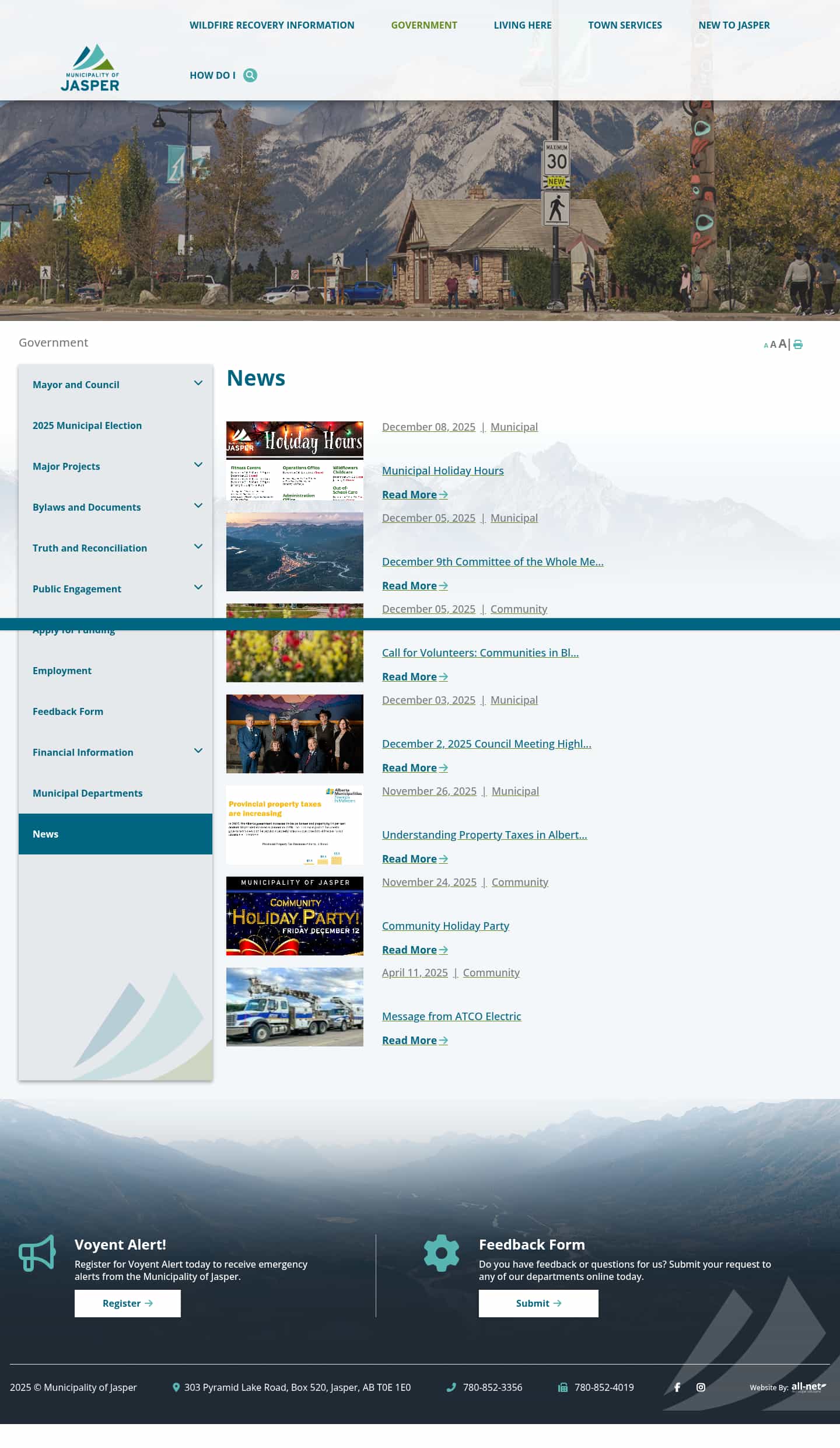Click the print page icon
The image size is (840, 1448).
[x=798, y=344]
